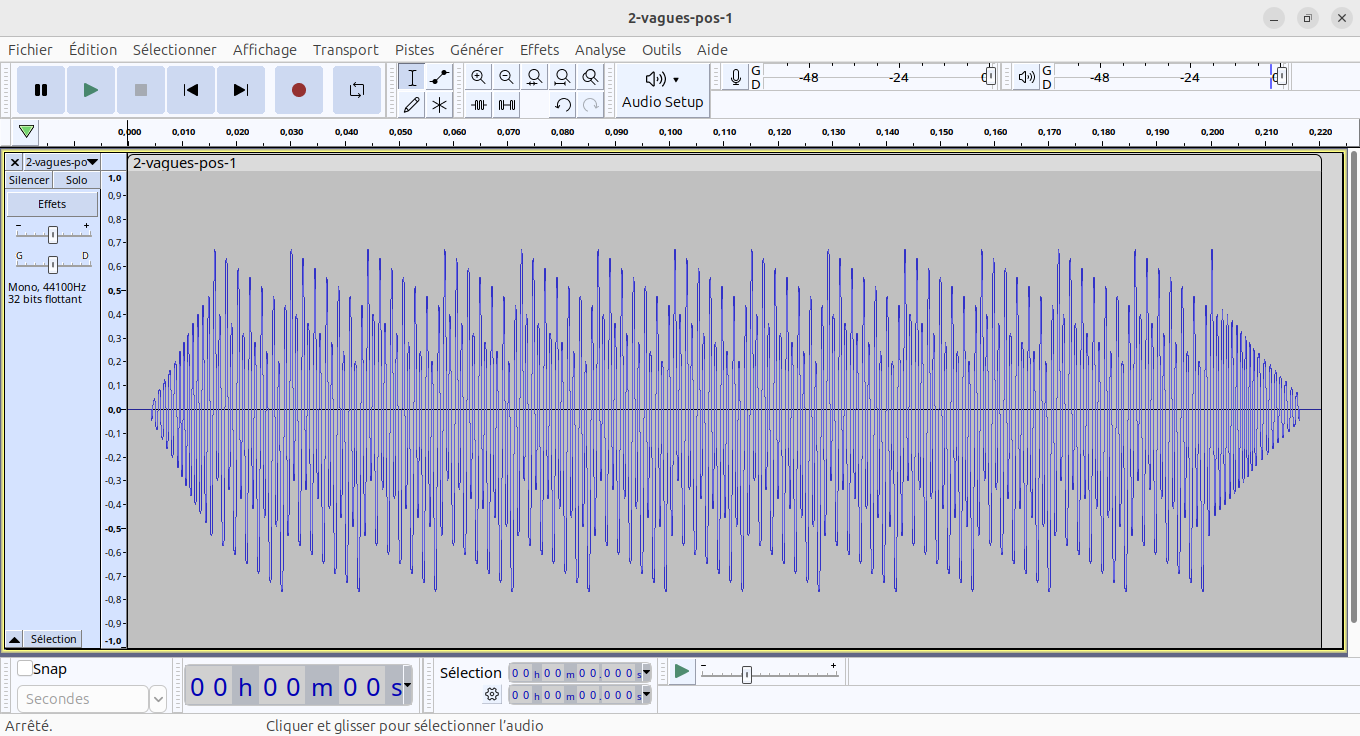Click the Skip to End button
The height and width of the screenshot is (736, 1360).
[x=240, y=90]
